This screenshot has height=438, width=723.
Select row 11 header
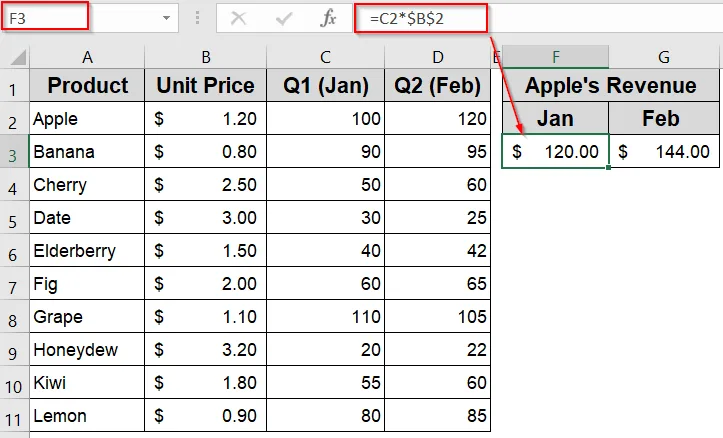tap(15, 415)
